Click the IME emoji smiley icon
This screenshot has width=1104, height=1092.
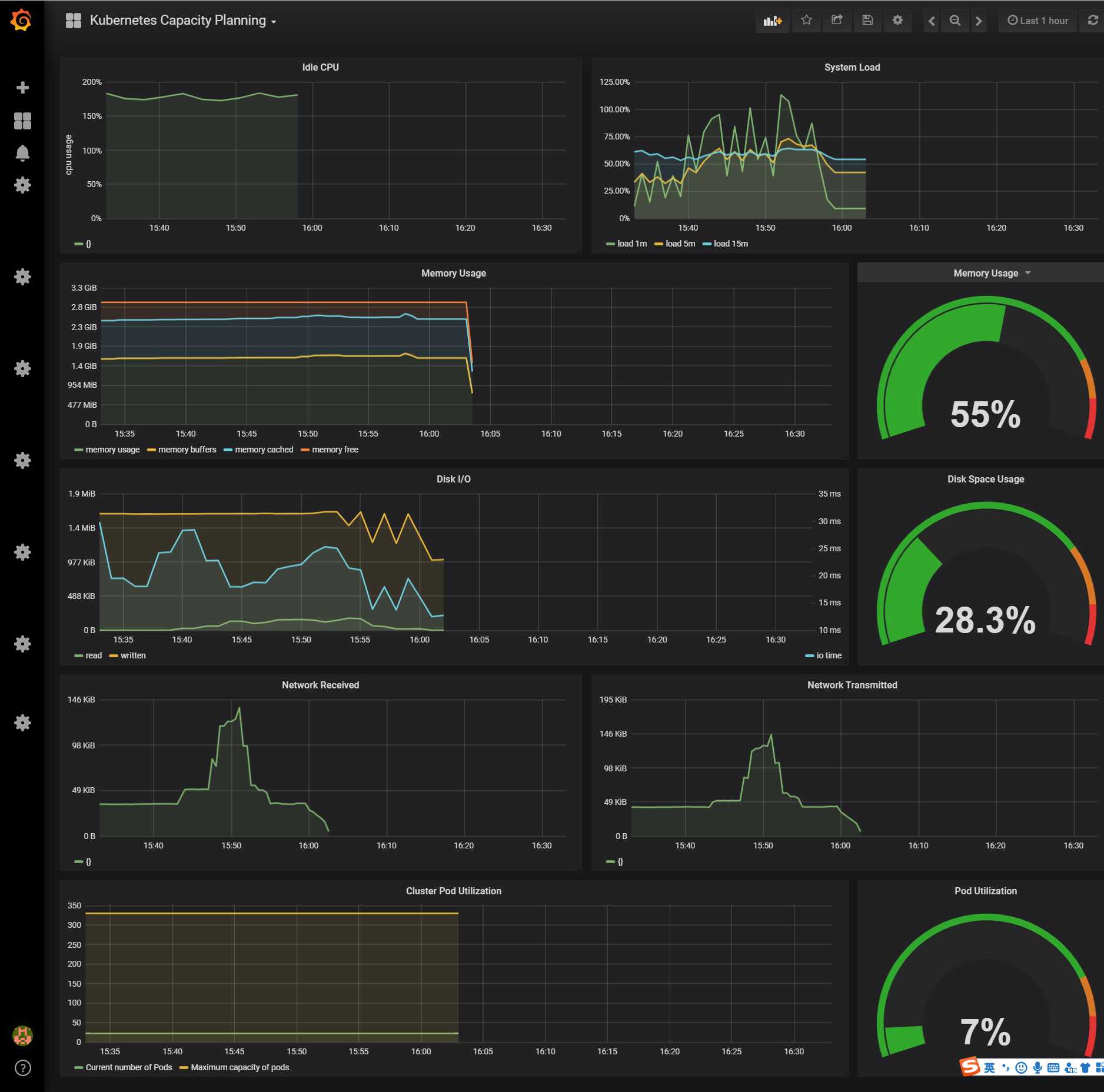[1022, 1067]
